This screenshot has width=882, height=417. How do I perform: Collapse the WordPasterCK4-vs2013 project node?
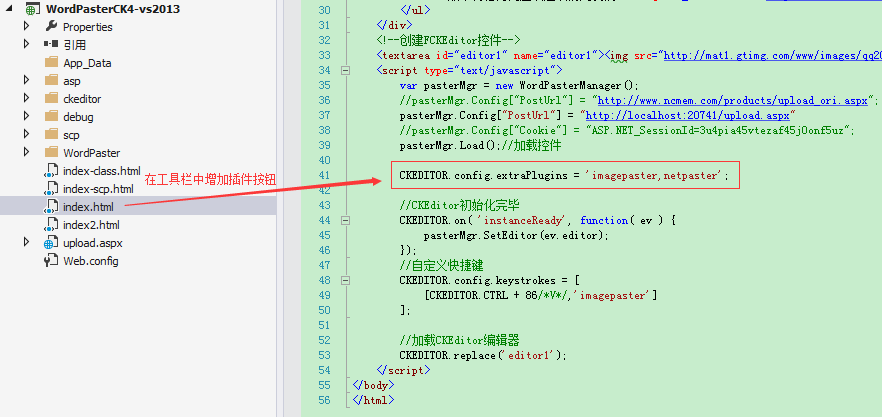point(10,9)
